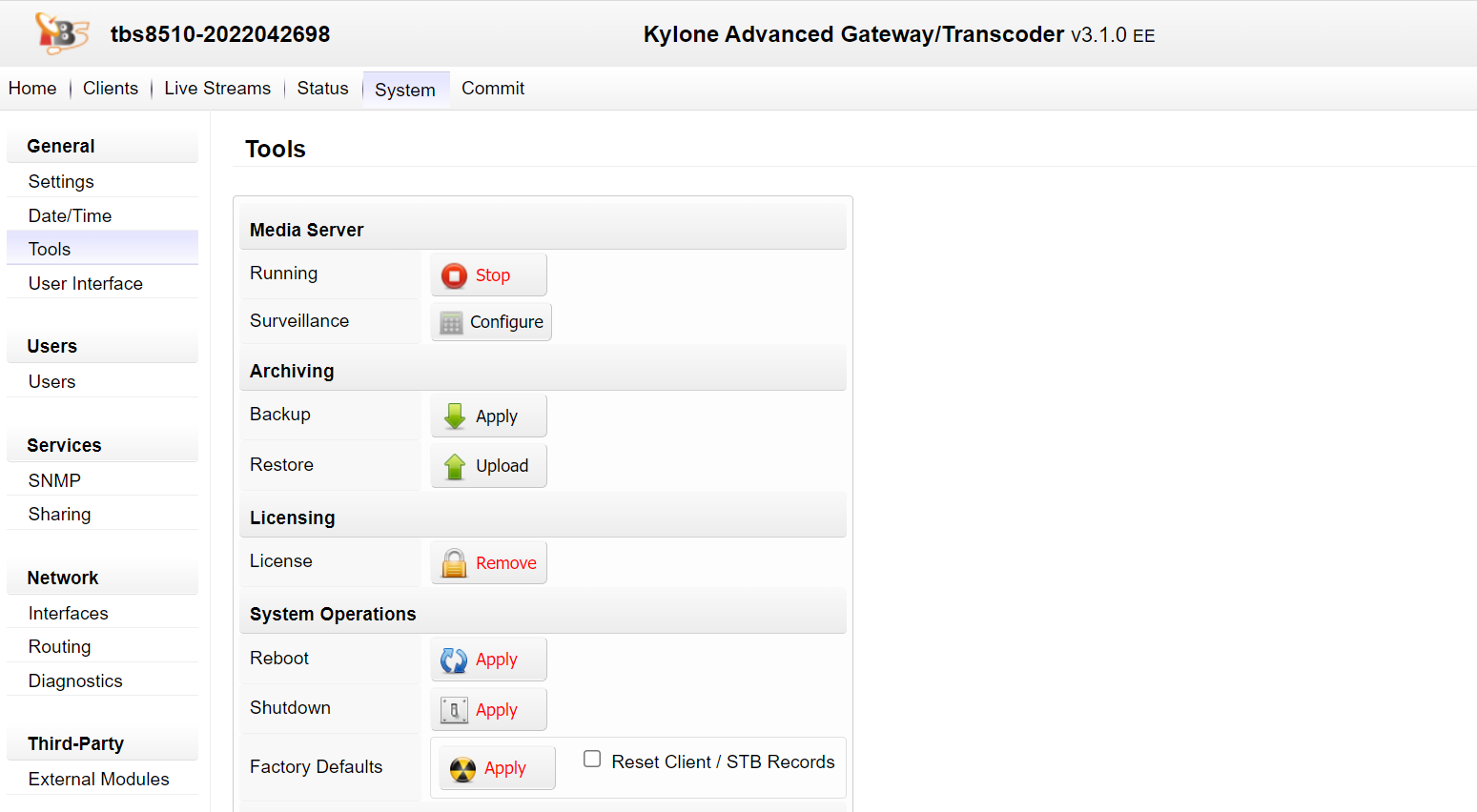Viewport: 1477px width, 812px height.
Task: Open the Live Streams tab
Action: (217, 89)
